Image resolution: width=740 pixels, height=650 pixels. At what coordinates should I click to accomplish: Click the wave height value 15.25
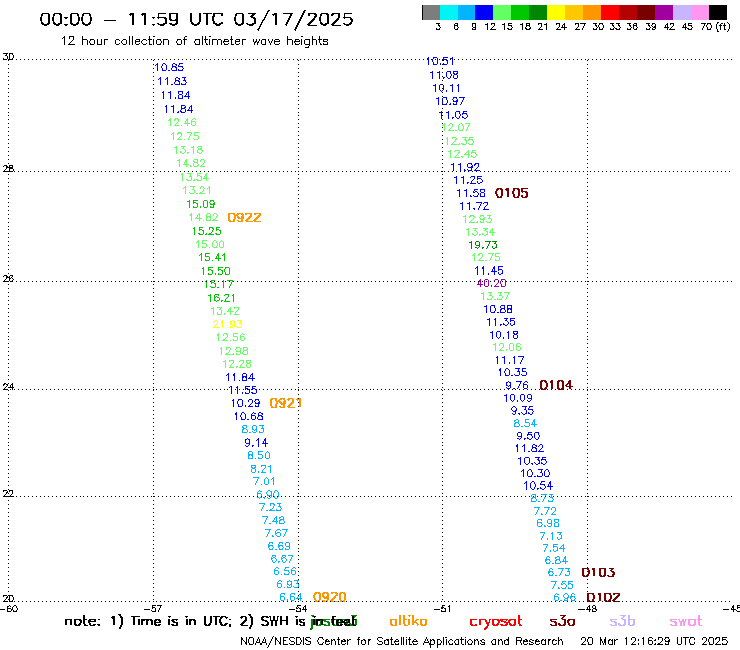[206, 231]
